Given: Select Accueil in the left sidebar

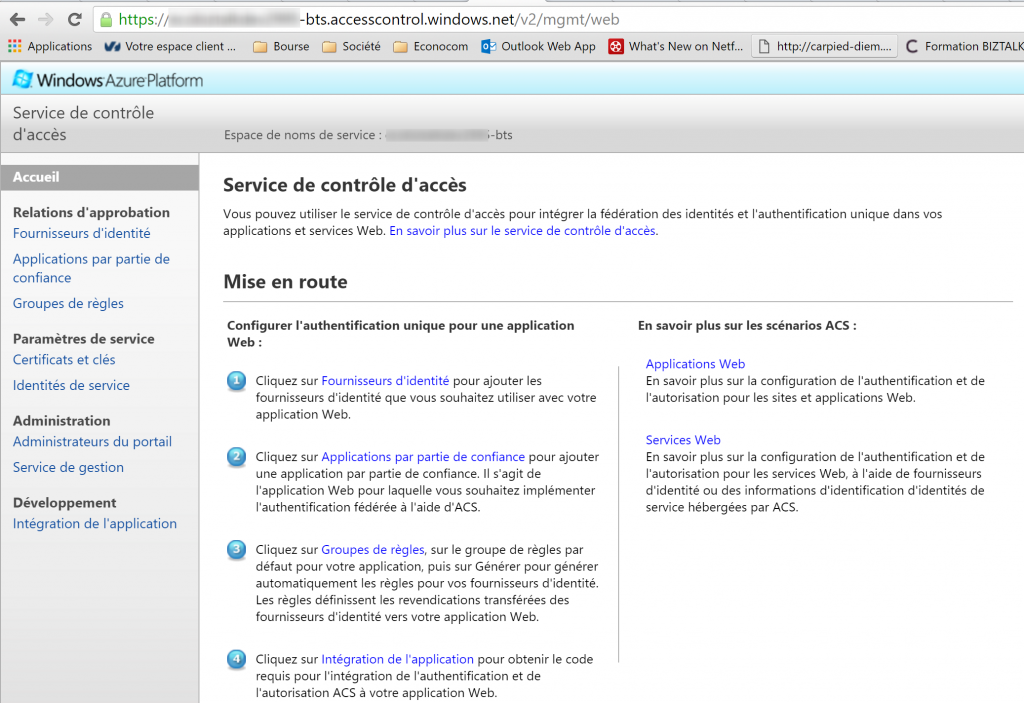Looking at the screenshot, I should point(37,177).
